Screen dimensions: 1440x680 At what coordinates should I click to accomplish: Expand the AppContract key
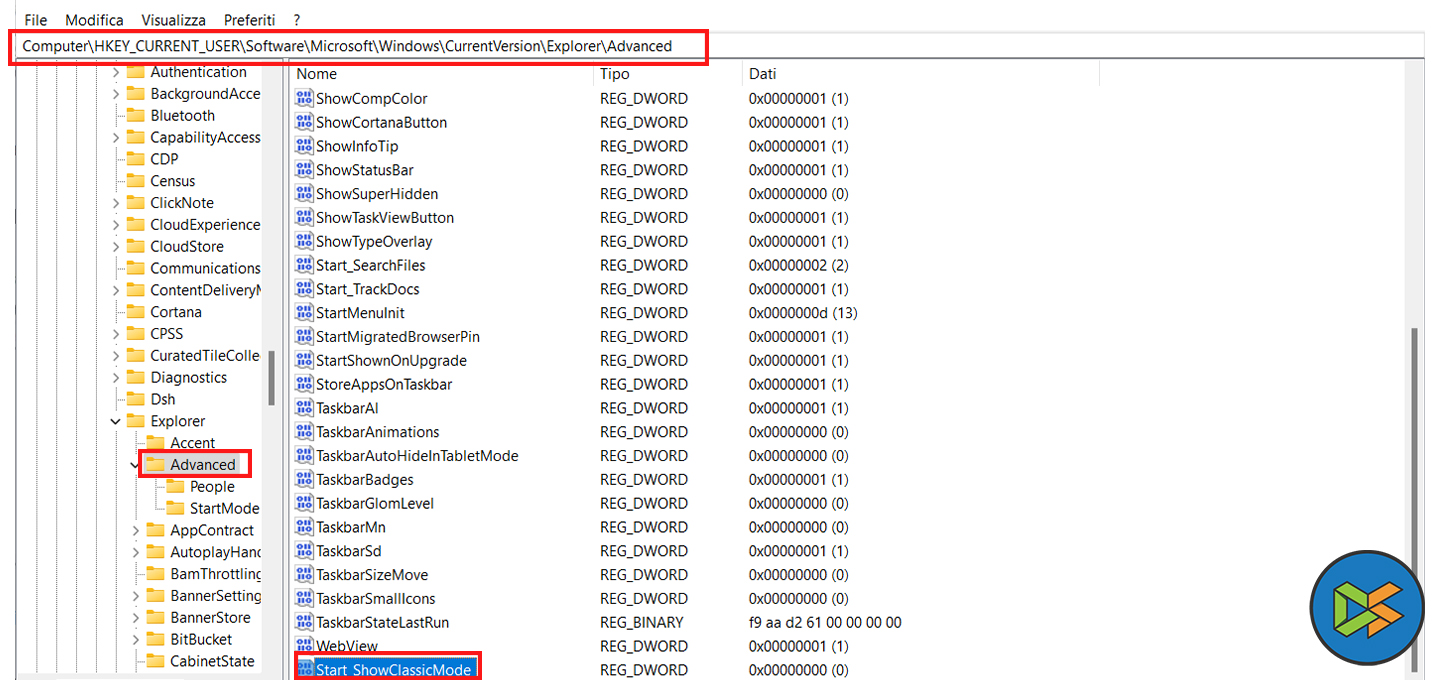(x=135, y=531)
